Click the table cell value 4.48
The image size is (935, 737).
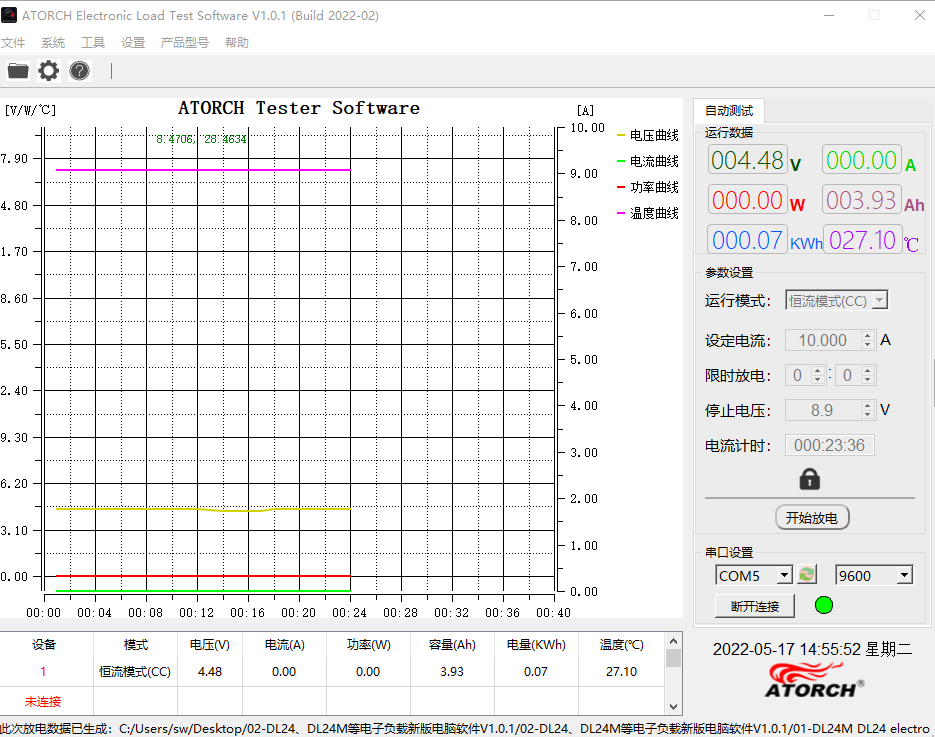(210, 671)
